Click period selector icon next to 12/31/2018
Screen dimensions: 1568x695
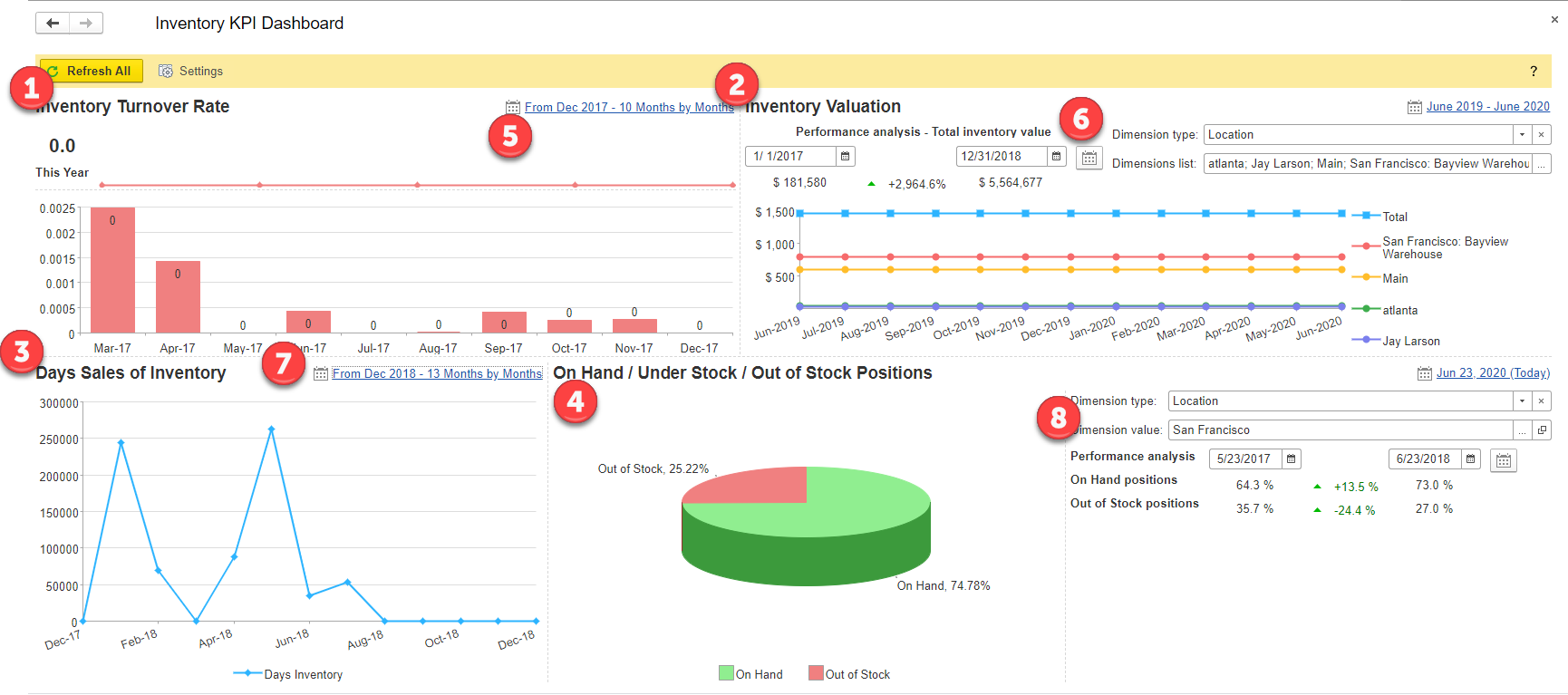tap(1089, 158)
